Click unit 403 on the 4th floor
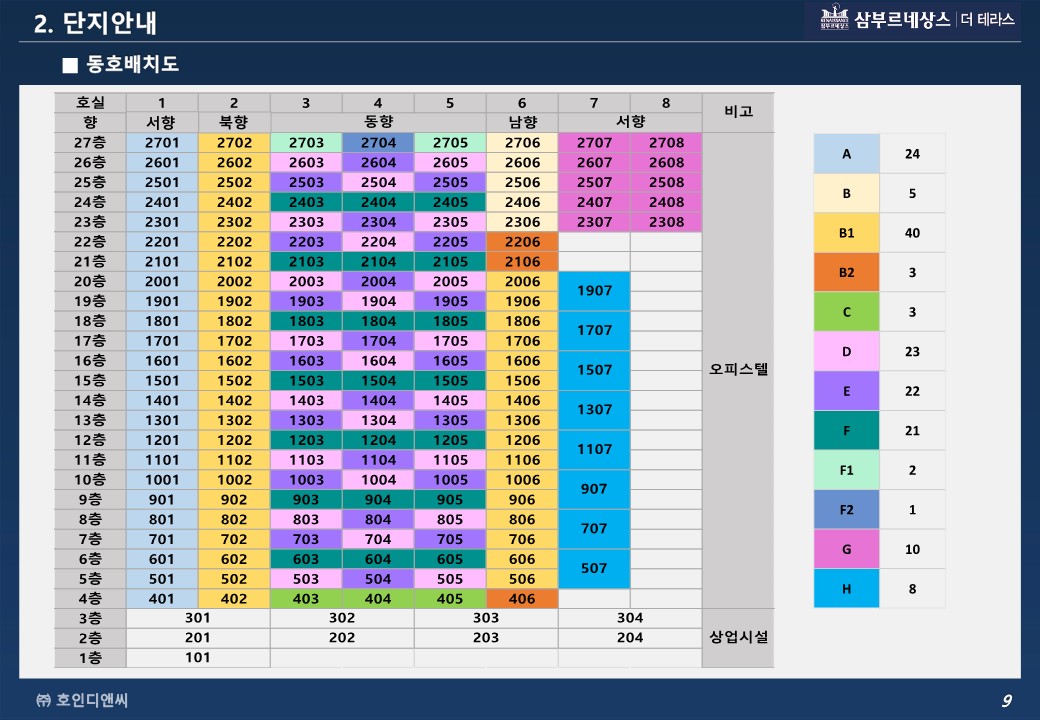The image size is (1040, 720). 306,599
